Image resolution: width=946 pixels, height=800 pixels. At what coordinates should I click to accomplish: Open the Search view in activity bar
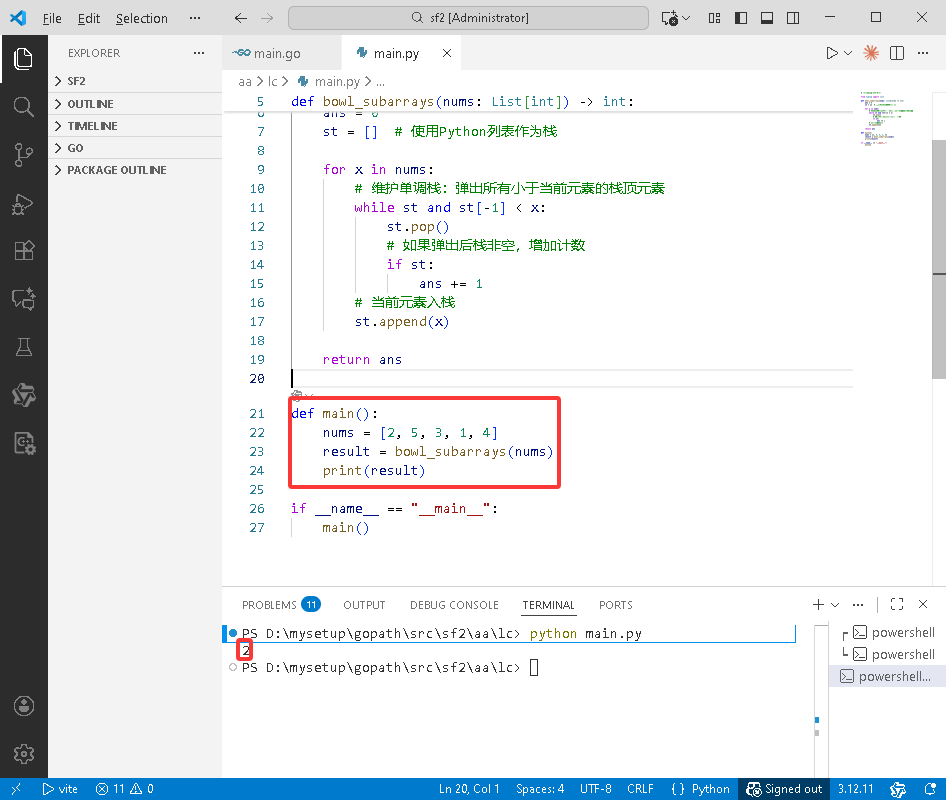point(24,107)
